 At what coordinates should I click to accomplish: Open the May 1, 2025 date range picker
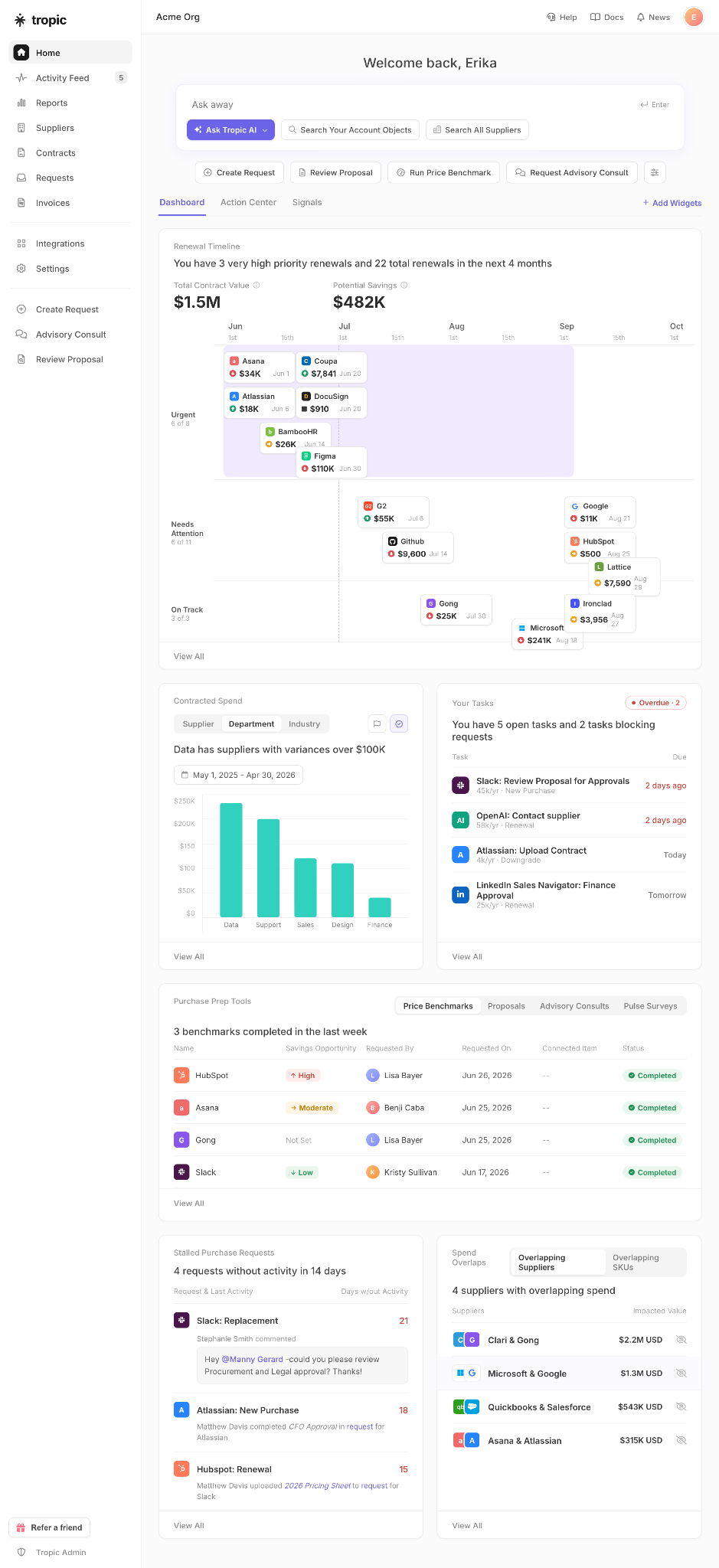point(238,775)
